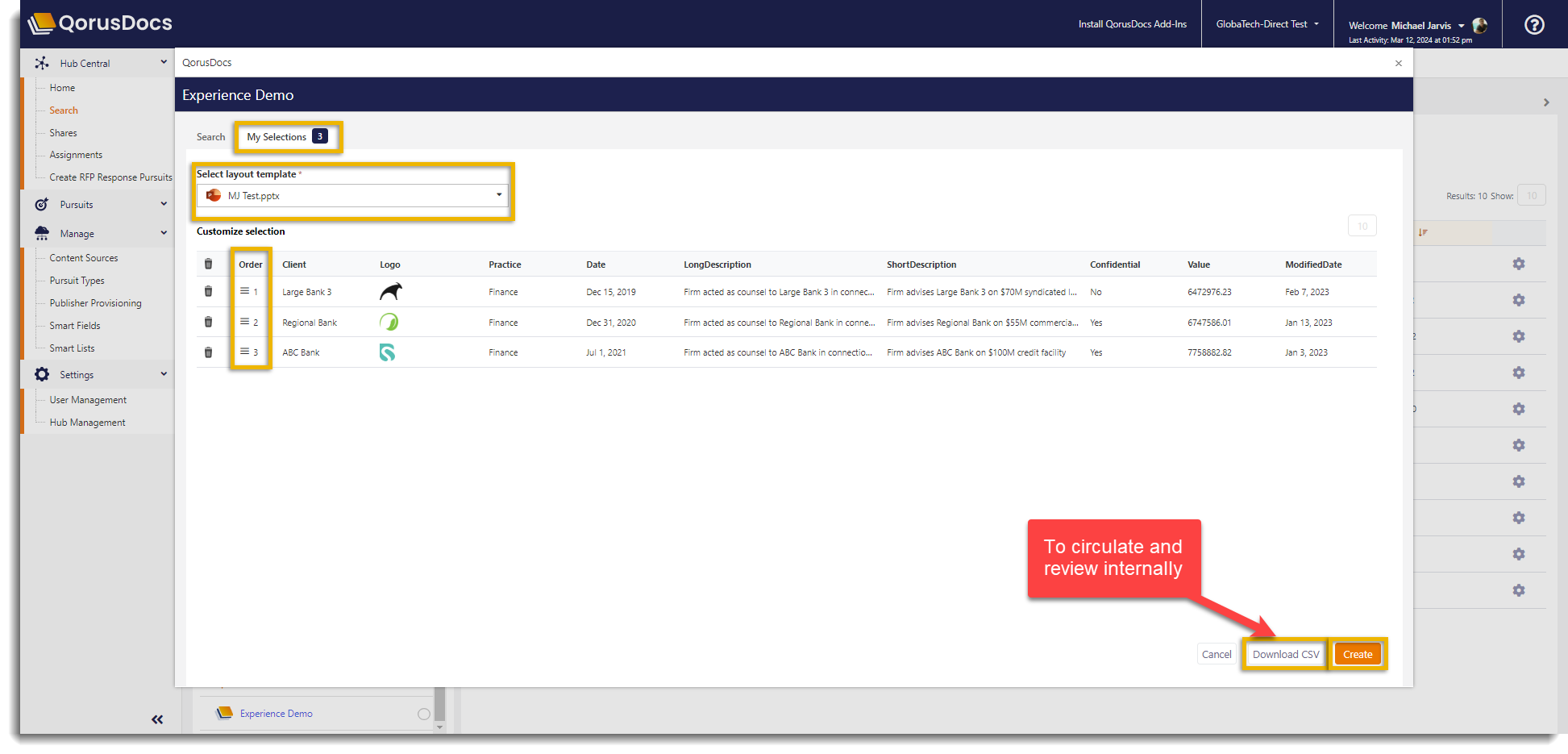This screenshot has width=1568, height=754.
Task: Open Publisher Provisioning in the sidebar
Action: pyautogui.click(x=95, y=303)
